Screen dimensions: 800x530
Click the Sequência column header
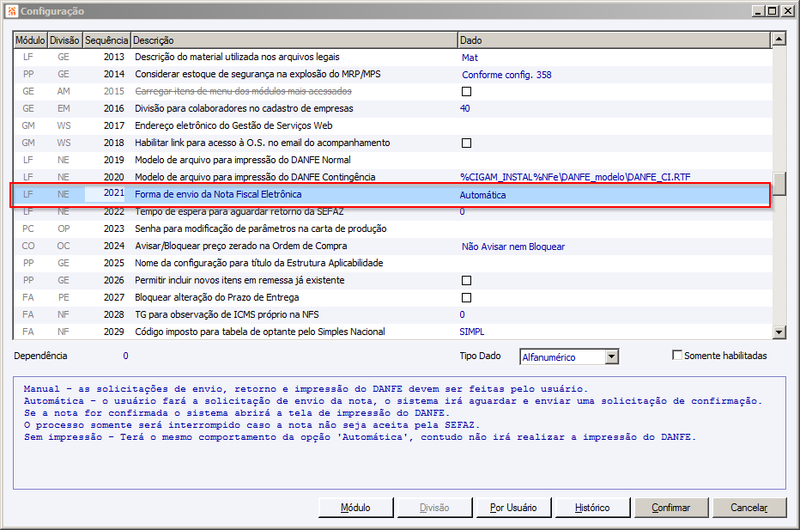[x=106, y=40]
